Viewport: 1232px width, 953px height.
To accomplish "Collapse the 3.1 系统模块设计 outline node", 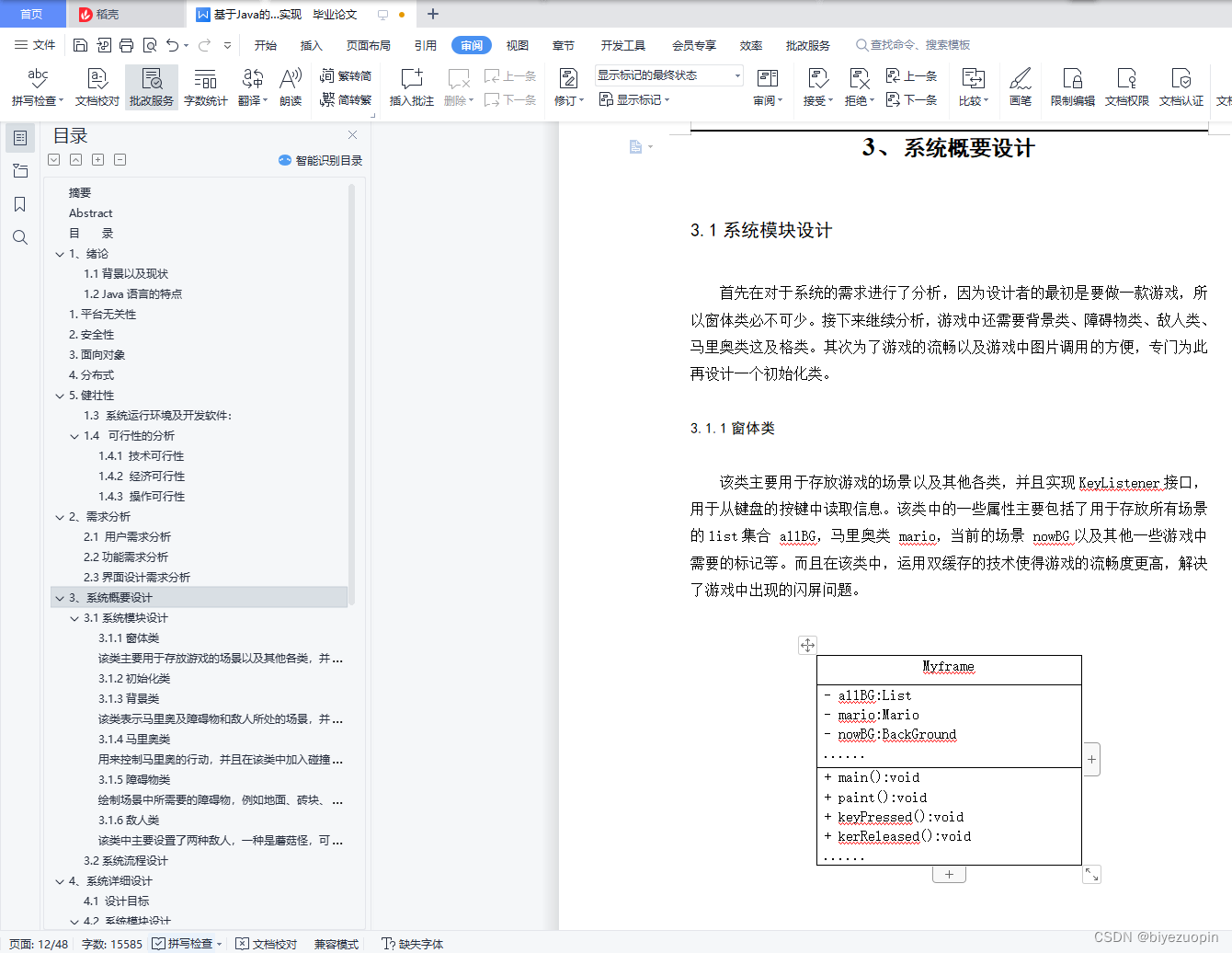I will click(x=74, y=618).
